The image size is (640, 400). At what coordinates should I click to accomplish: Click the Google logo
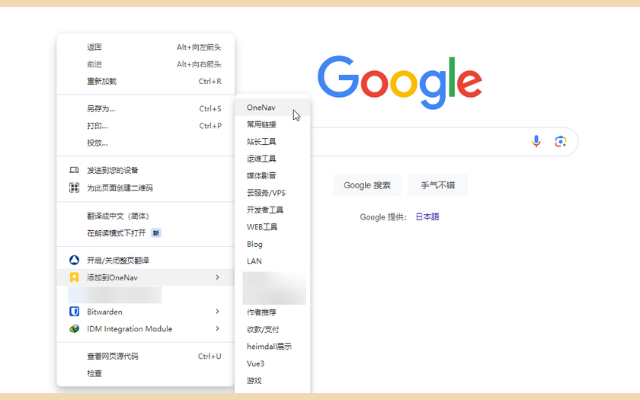400,82
